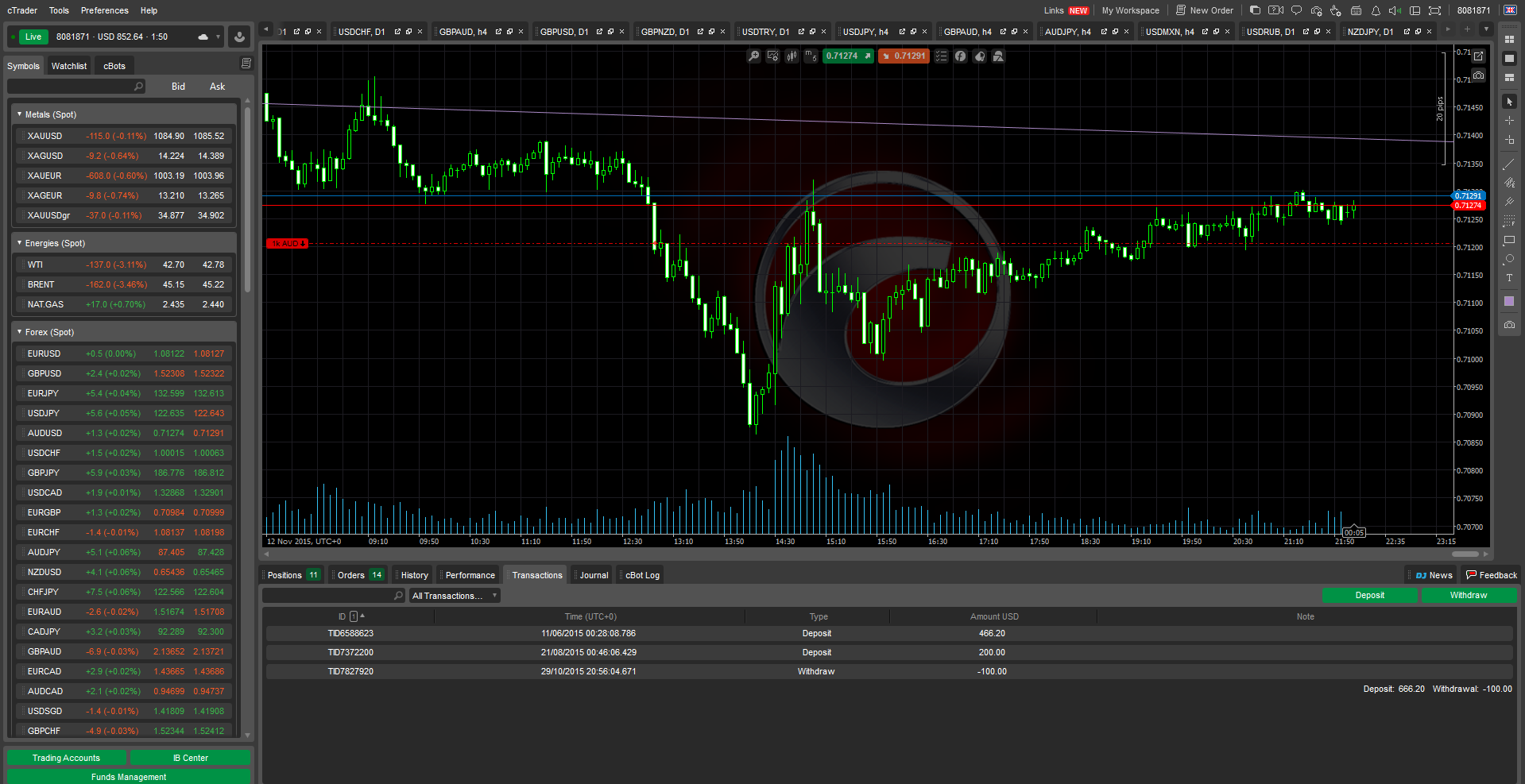The height and width of the screenshot is (784, 1525).
Task: Select the XAUUSD symbol row
Action: 125,136
